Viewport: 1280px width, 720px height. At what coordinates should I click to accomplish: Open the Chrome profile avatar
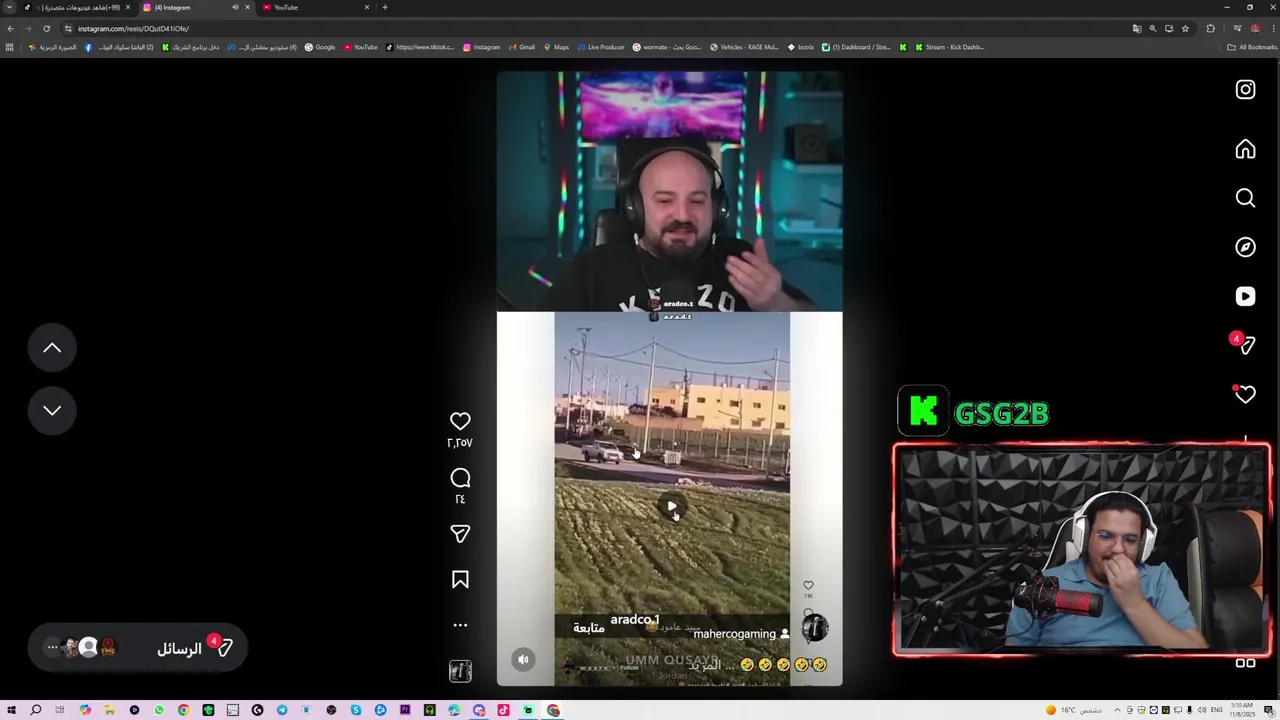pos(1255,28)
